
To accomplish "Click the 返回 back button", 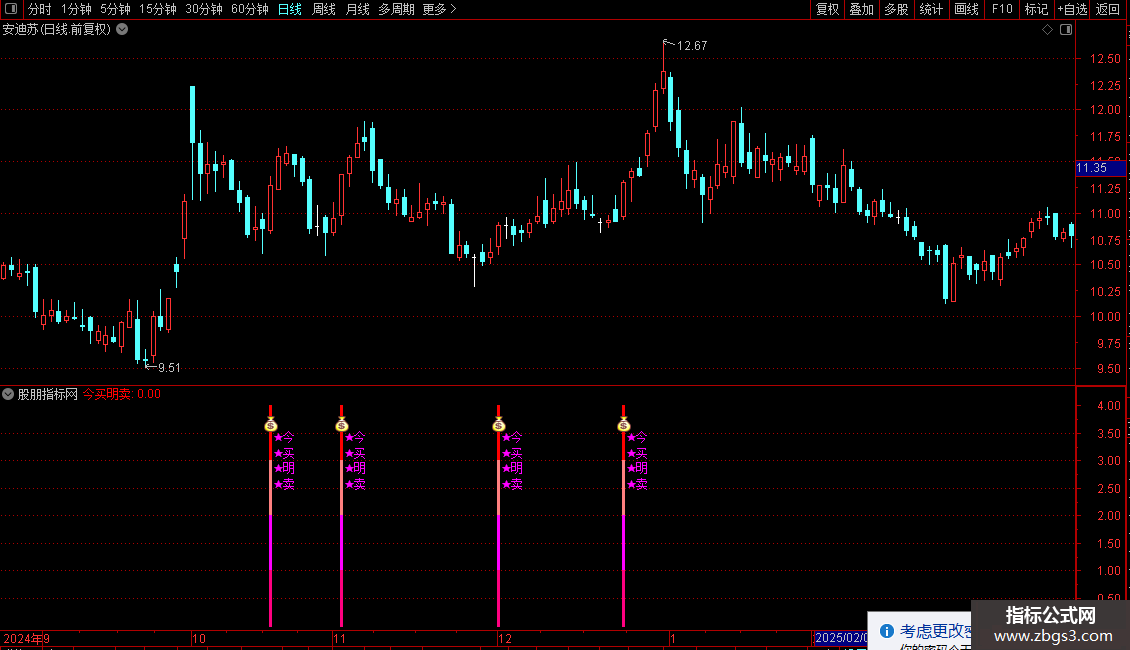I will (x=1108, y=9).
